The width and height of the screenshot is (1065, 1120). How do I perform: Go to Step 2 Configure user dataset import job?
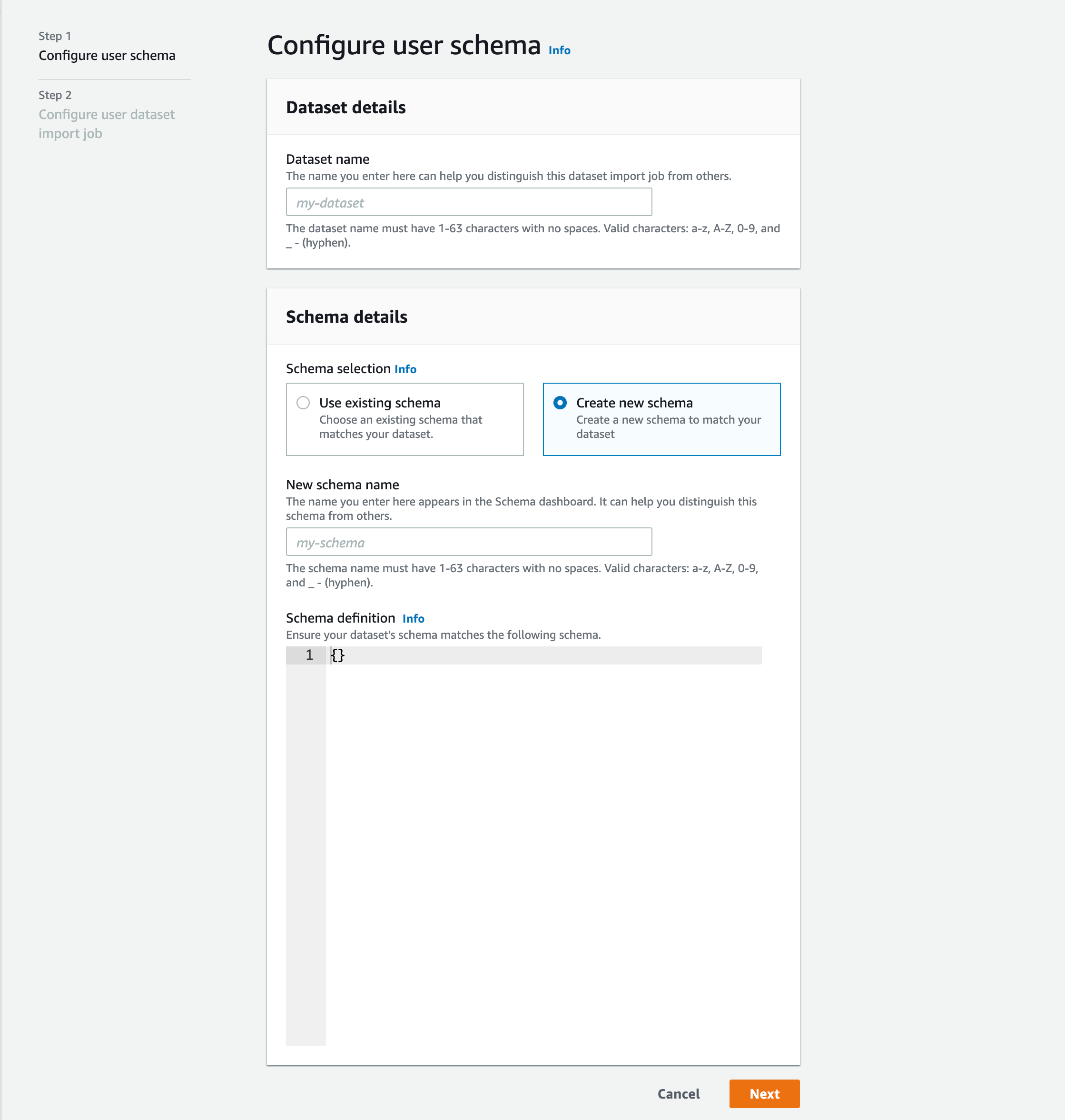(107, 124)
